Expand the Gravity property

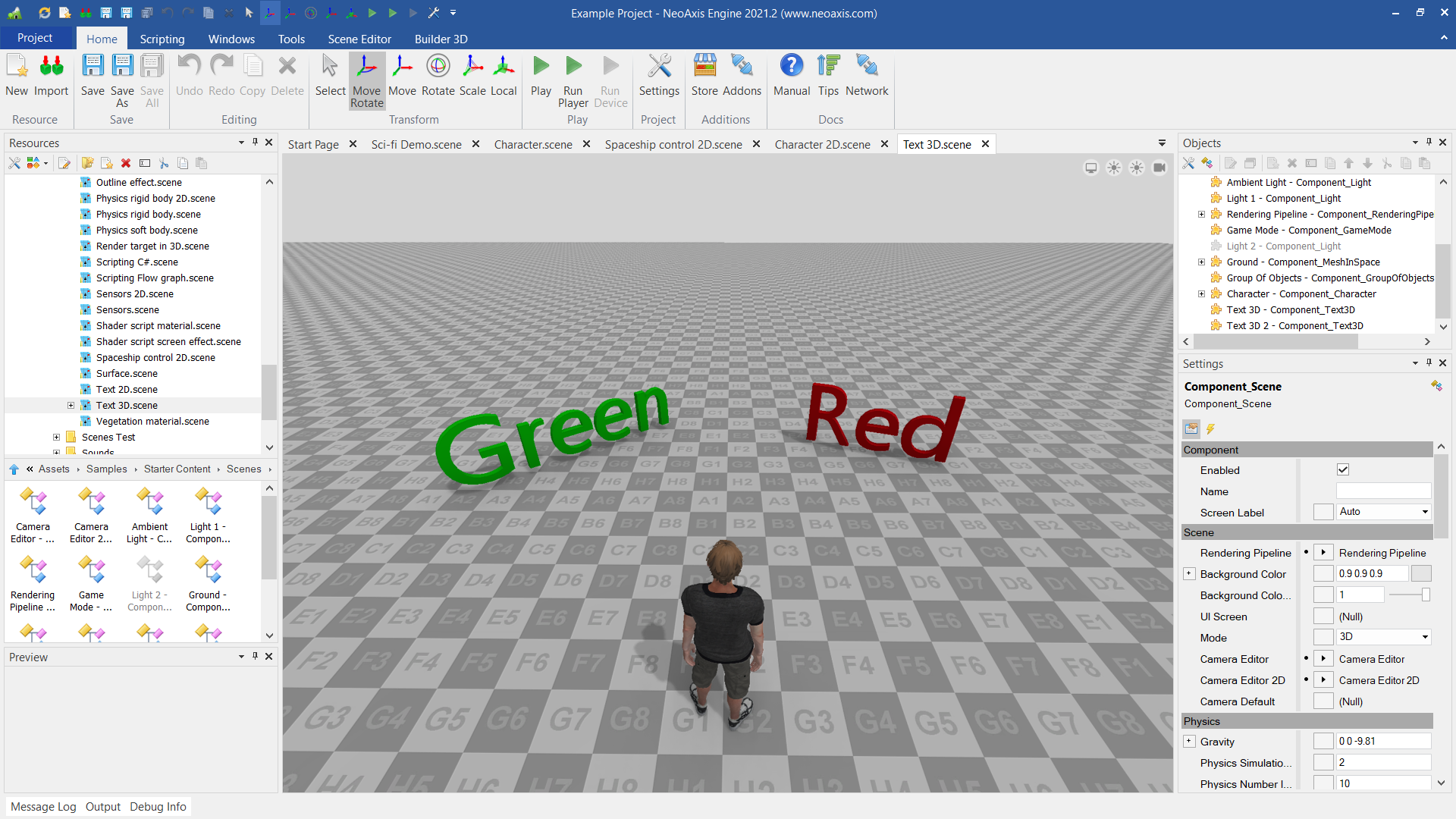click(x=1189, y=742)
